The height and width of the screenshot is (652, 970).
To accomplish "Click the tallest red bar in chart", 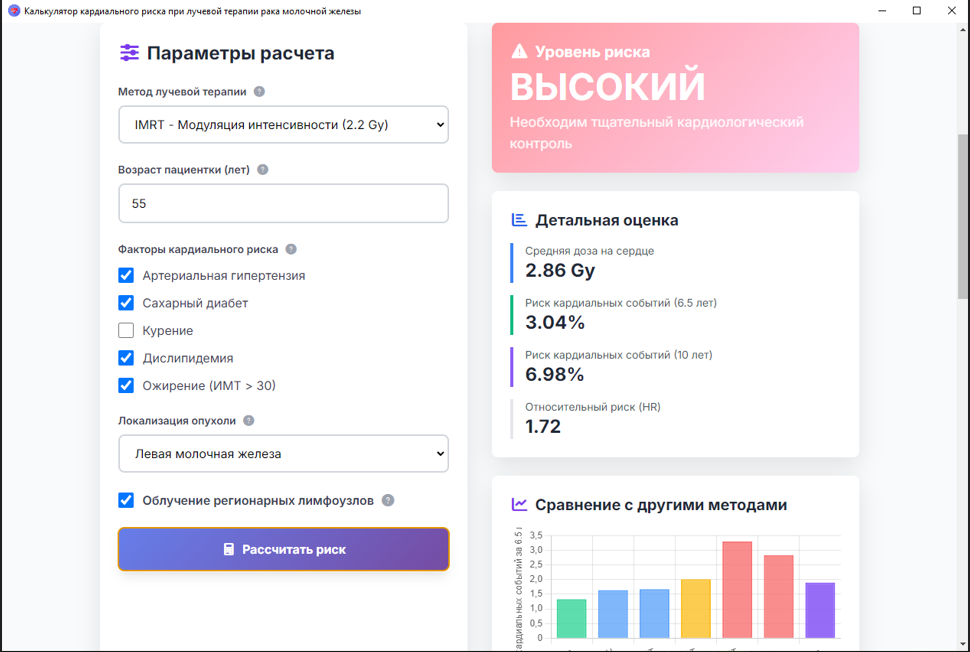I will (736, 589).
